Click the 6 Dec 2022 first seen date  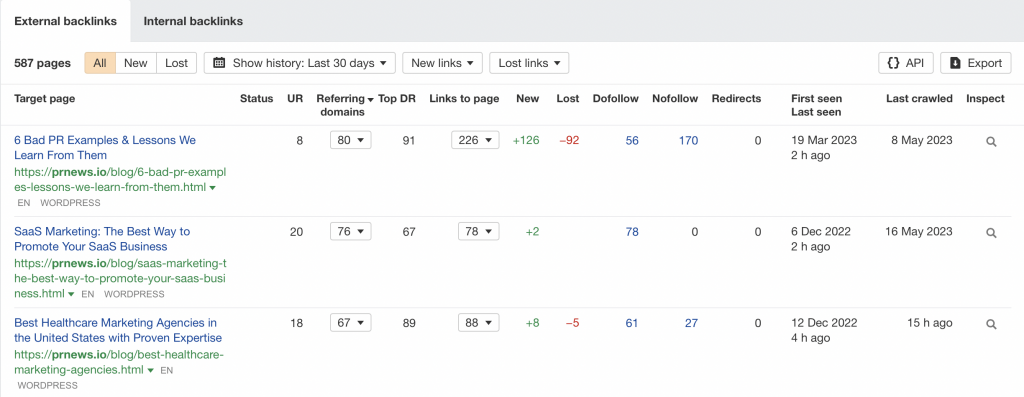click(x=822, y=232)
